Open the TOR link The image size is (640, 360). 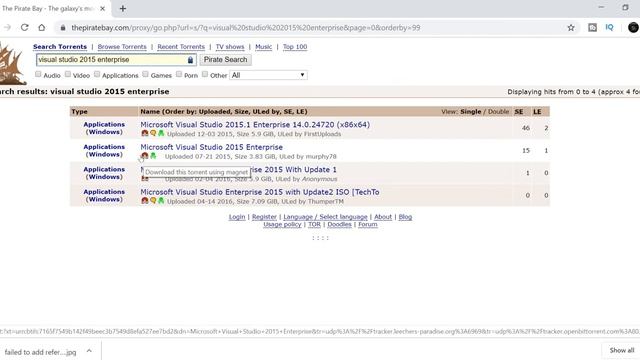point(314,224)
